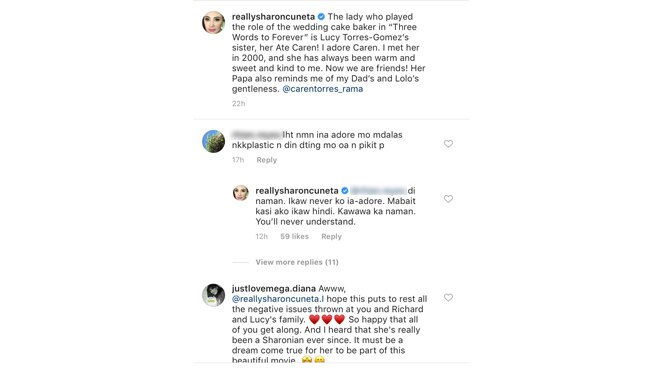The image size is (660, 368).
Task: Open justlovemega.diana's profile avatar
Action: pos(213,295)
